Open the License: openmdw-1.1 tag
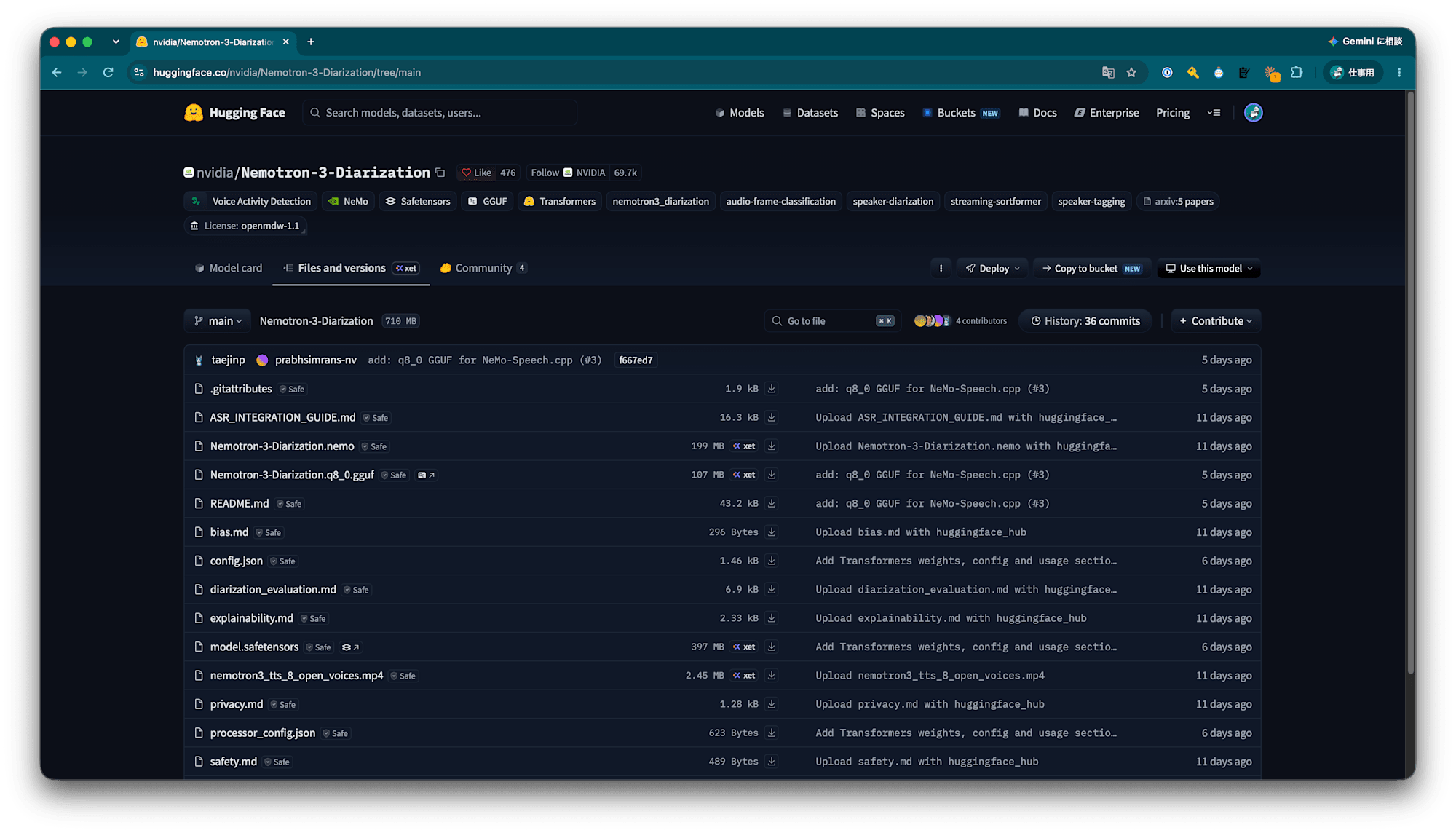The image size is (1456, 833). [245, 226]
